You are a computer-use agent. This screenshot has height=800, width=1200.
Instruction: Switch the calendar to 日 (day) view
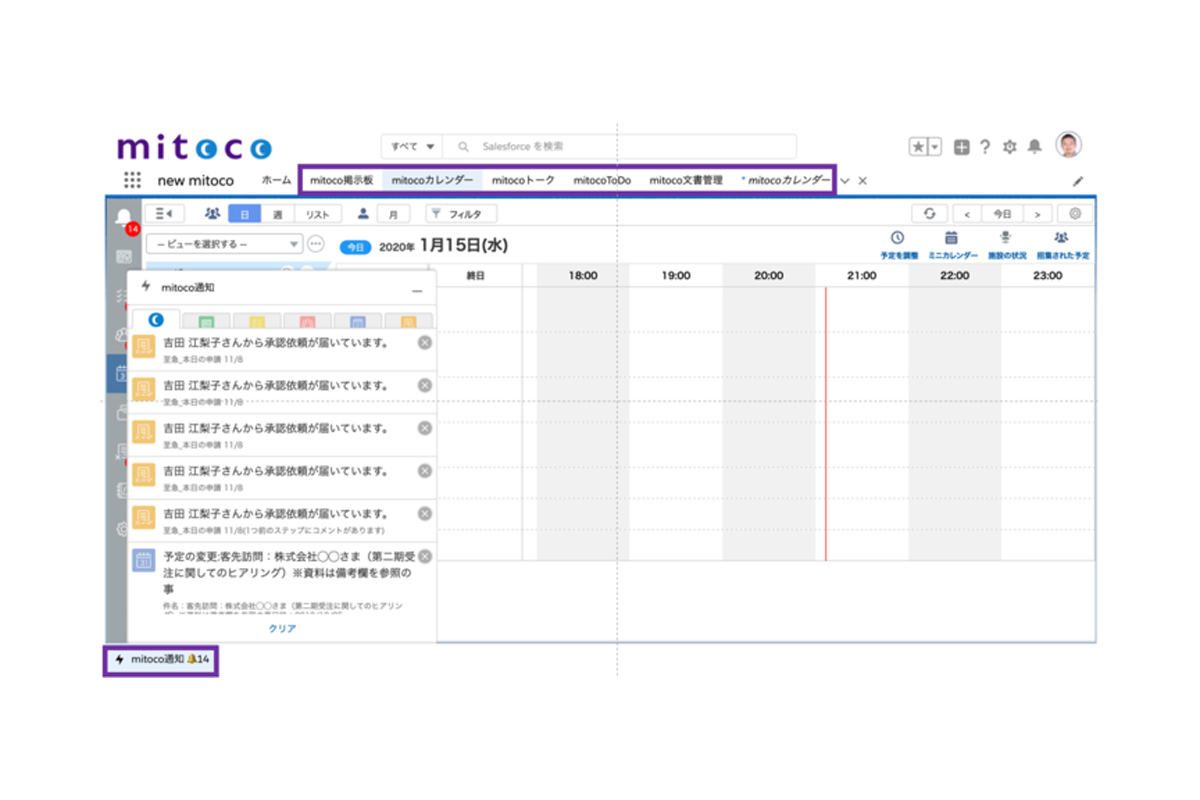pos(245,214)
